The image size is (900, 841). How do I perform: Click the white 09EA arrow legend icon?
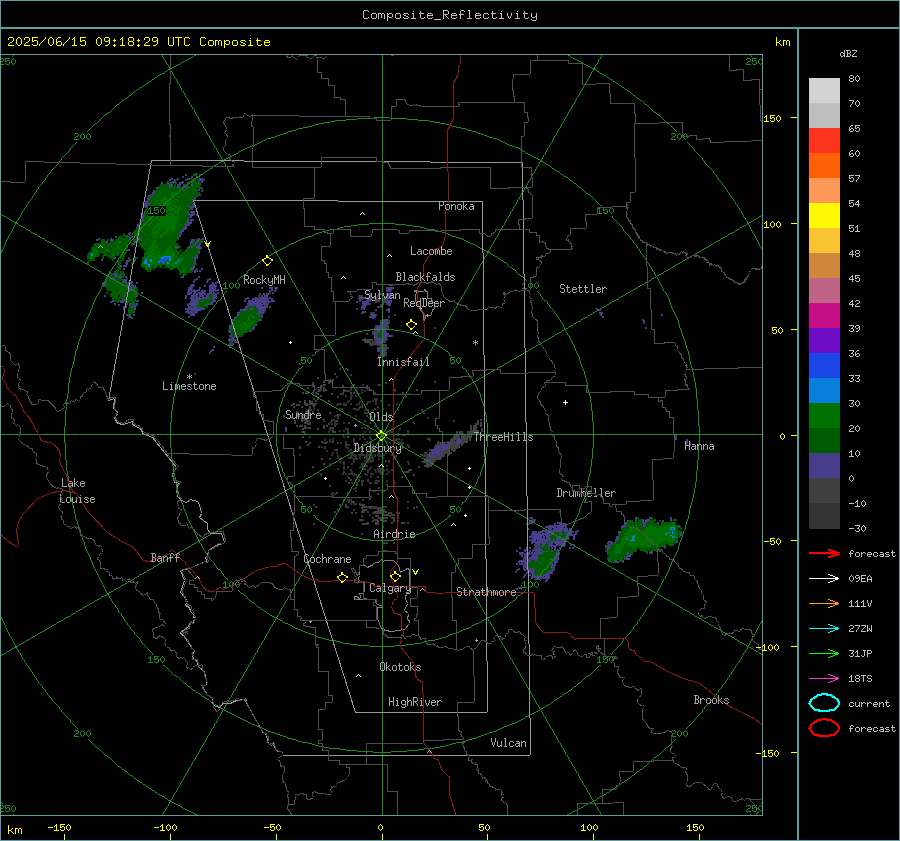[x=824, y=578]
